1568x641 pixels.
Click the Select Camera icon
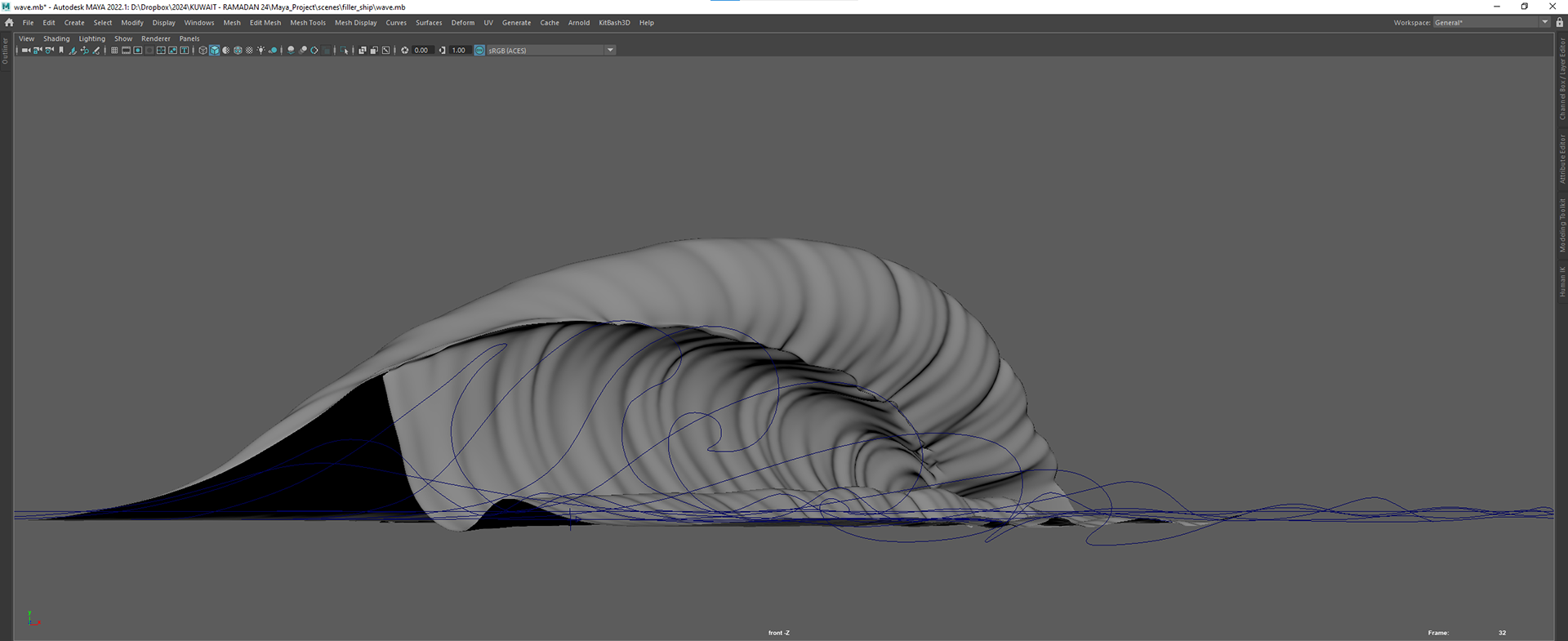point(26,51)
